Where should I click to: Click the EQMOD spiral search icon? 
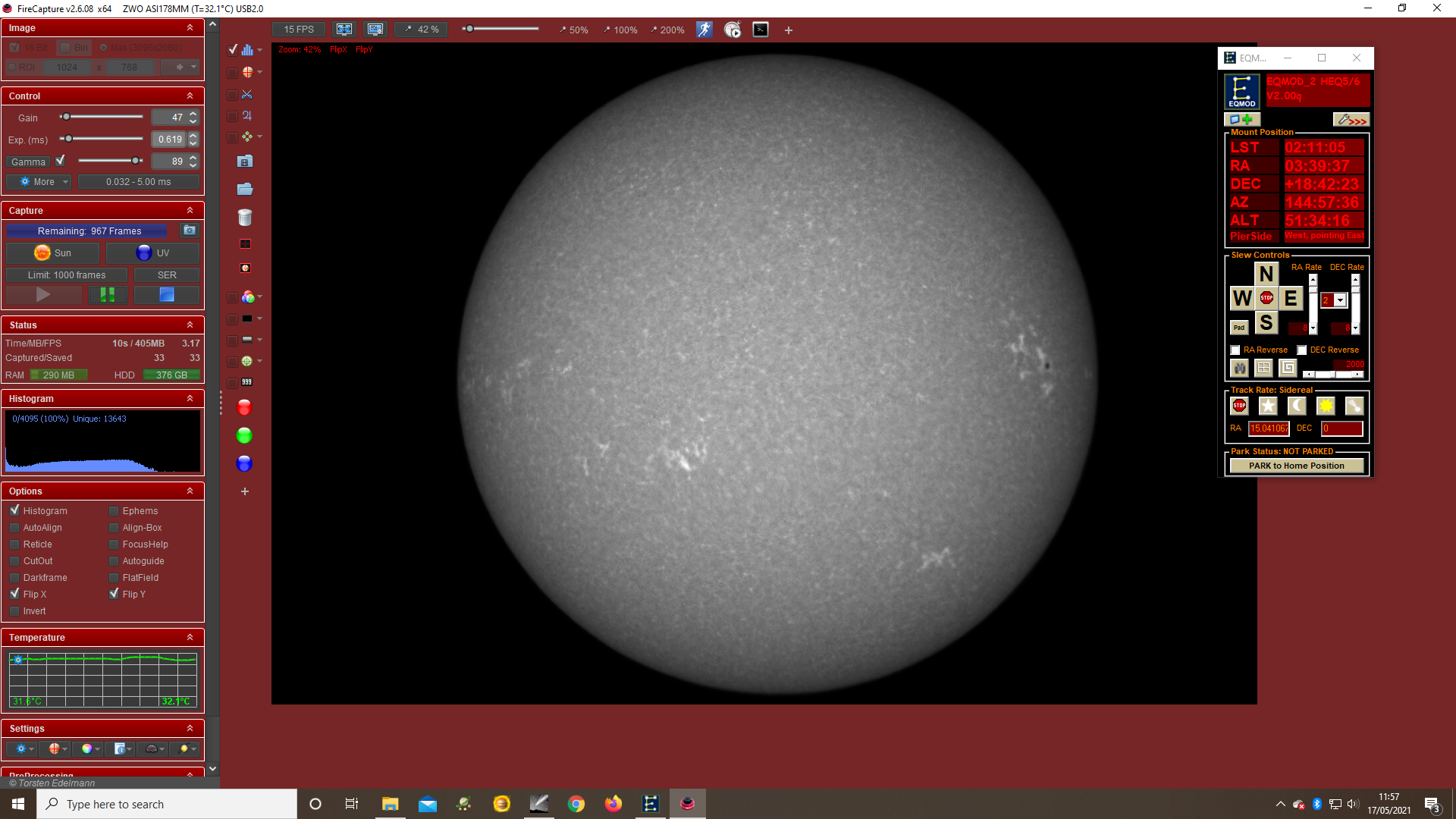[x=1288, y=368]
